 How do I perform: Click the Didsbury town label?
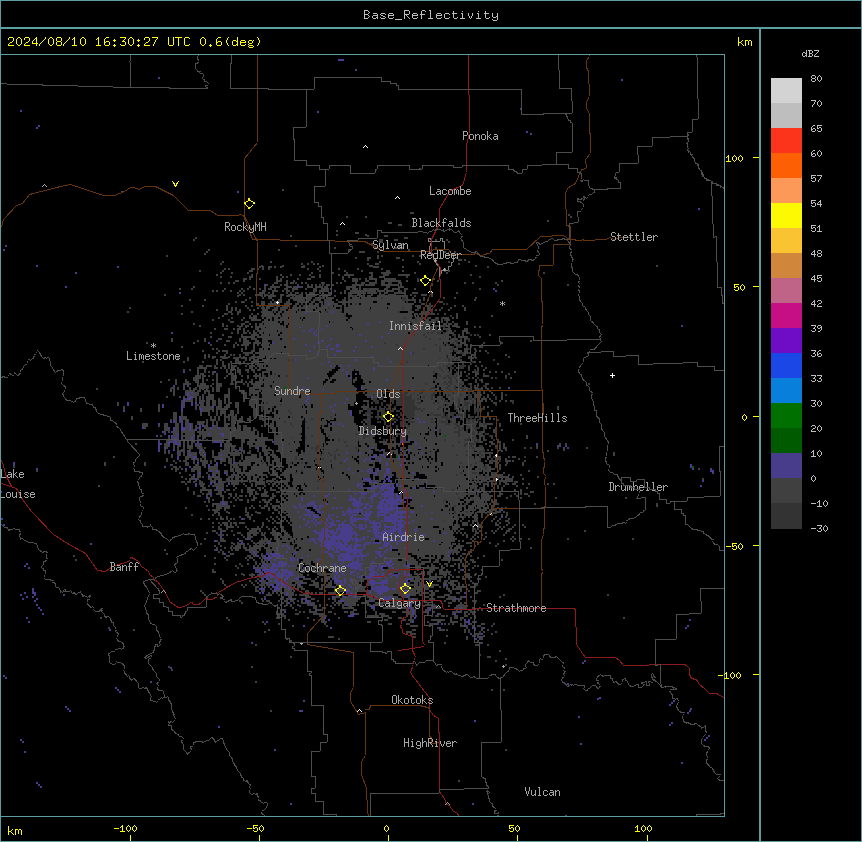[x=383, y=431]
